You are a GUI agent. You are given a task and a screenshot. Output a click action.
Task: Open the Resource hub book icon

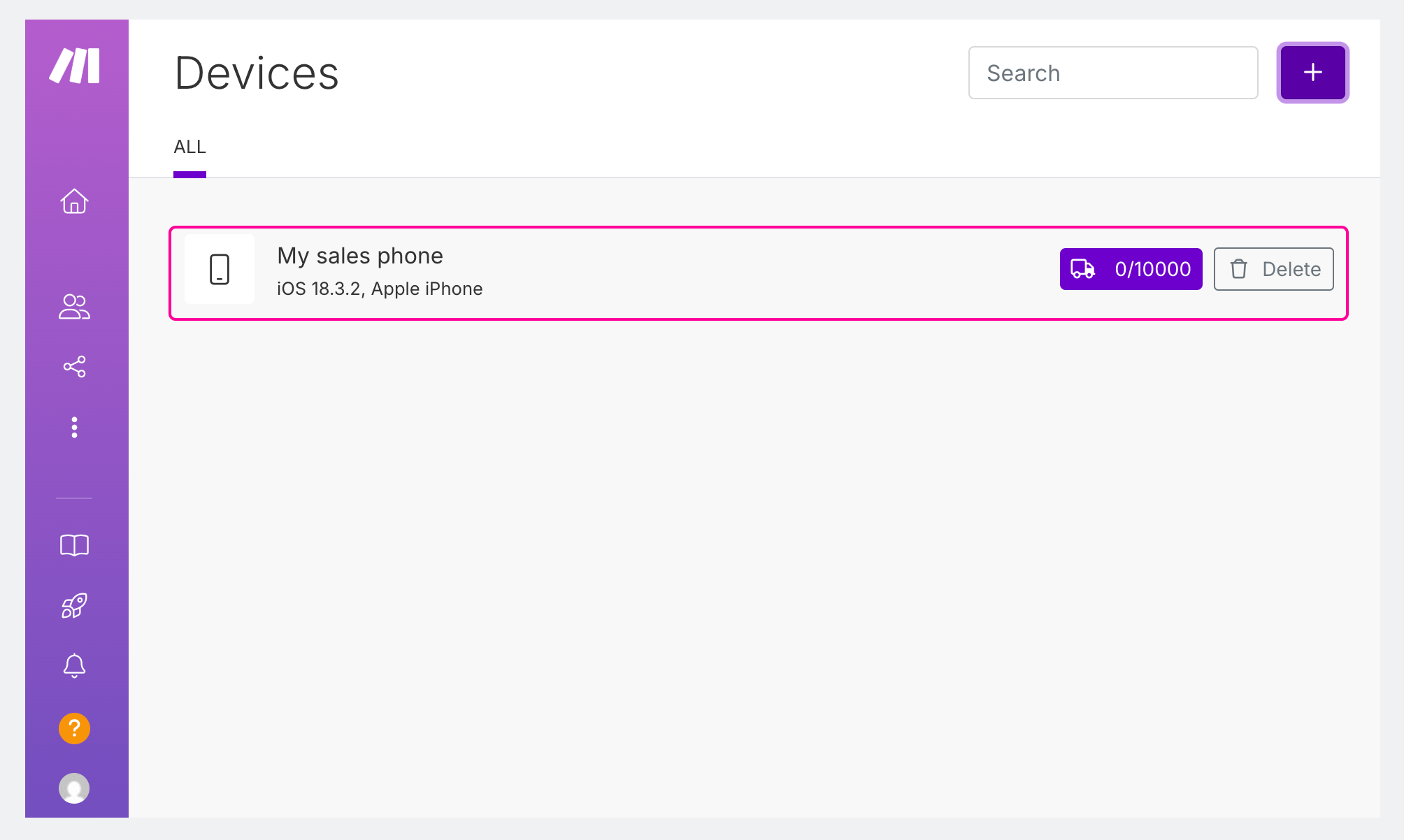coord(74,545)
